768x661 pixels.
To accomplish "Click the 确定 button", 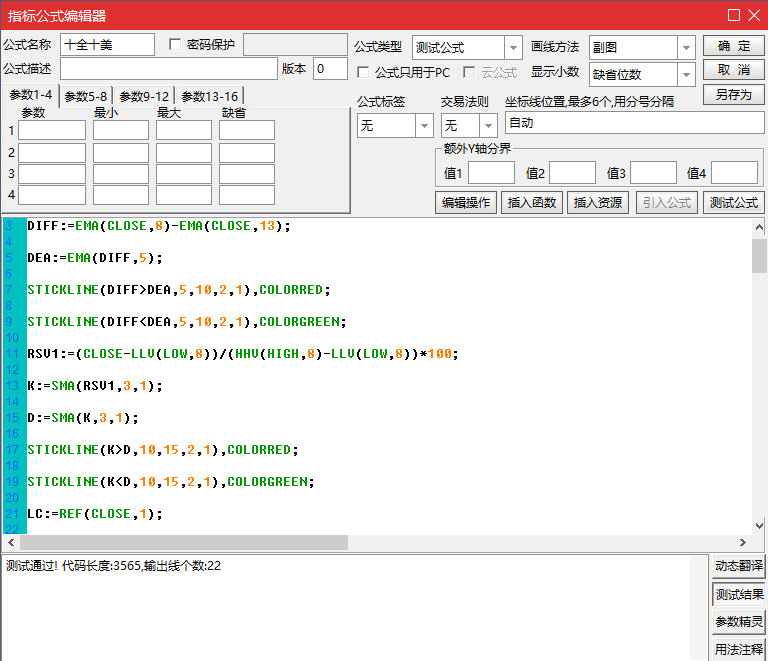I will tap(733, 46).
